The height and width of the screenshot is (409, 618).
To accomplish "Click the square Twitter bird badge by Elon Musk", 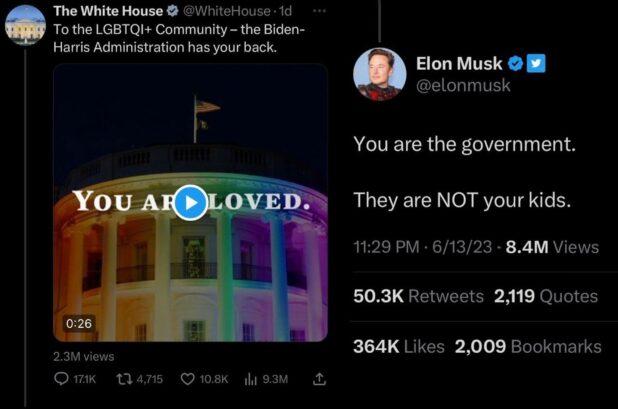I will point(536,63).
